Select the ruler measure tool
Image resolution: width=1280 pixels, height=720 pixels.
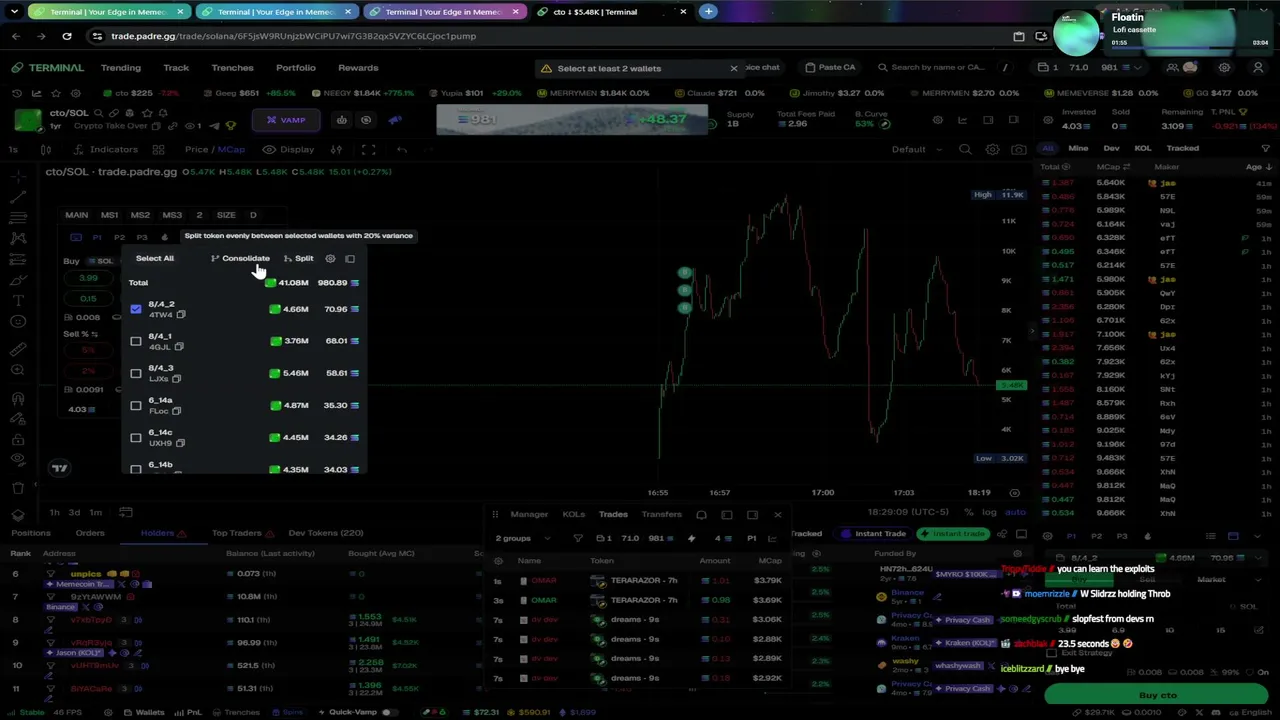click(18, 349)
